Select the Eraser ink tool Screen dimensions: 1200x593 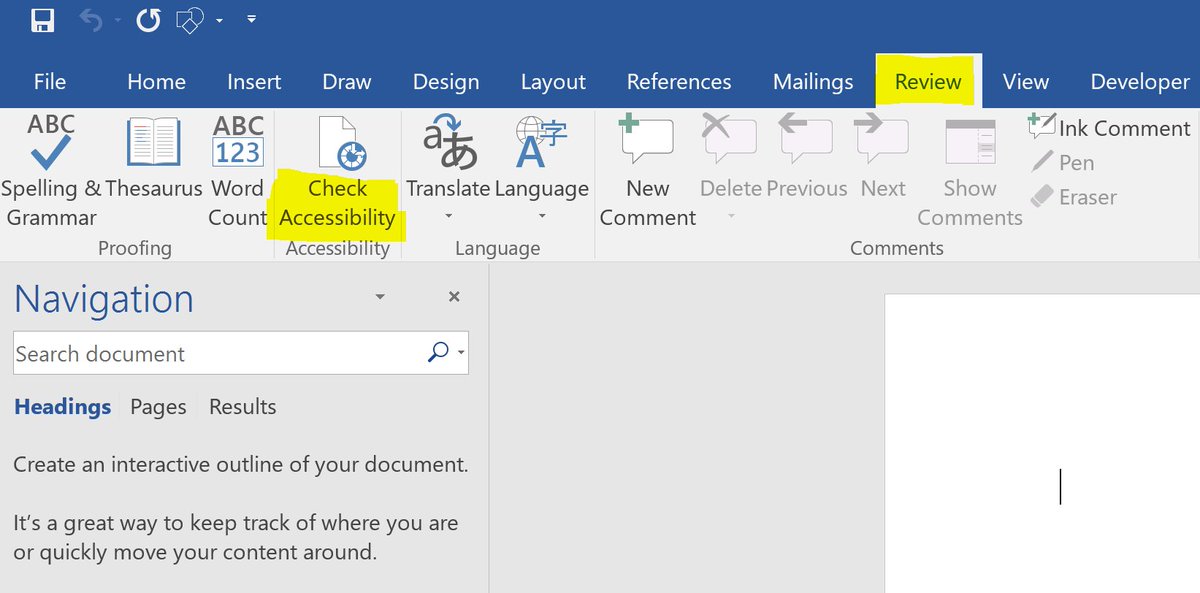tap(1074, 197)
